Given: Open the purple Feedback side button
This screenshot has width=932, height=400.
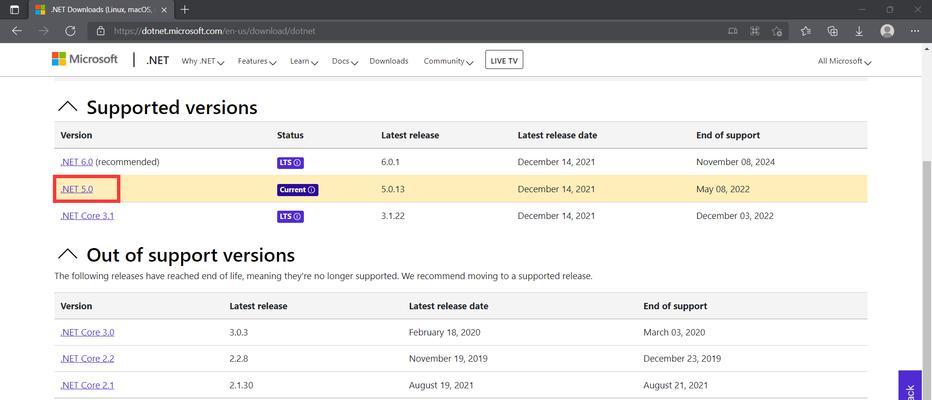Looking at the screenshot, I should point(909,386).
